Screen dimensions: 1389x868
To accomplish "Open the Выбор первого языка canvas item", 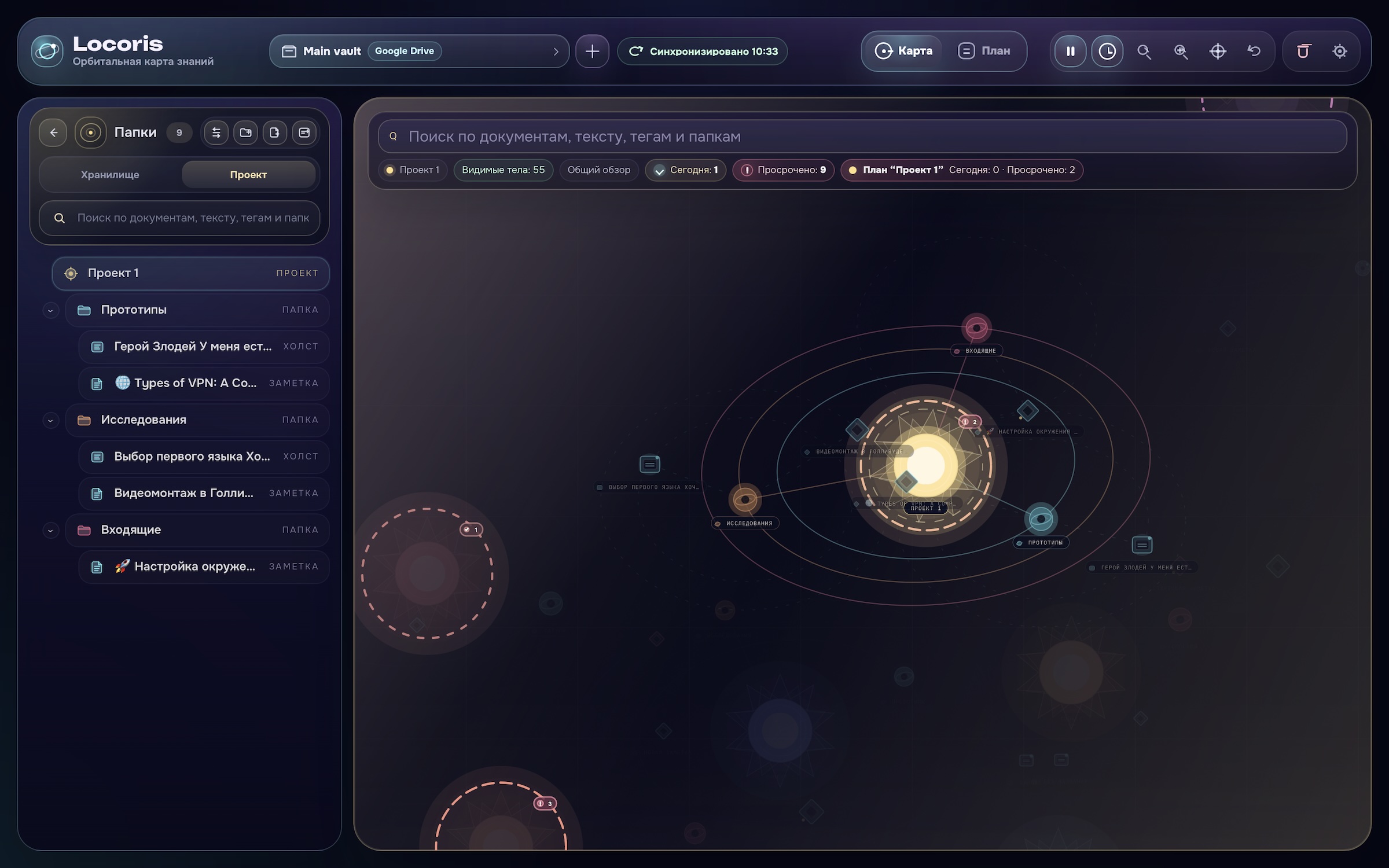I will point(204,457).
